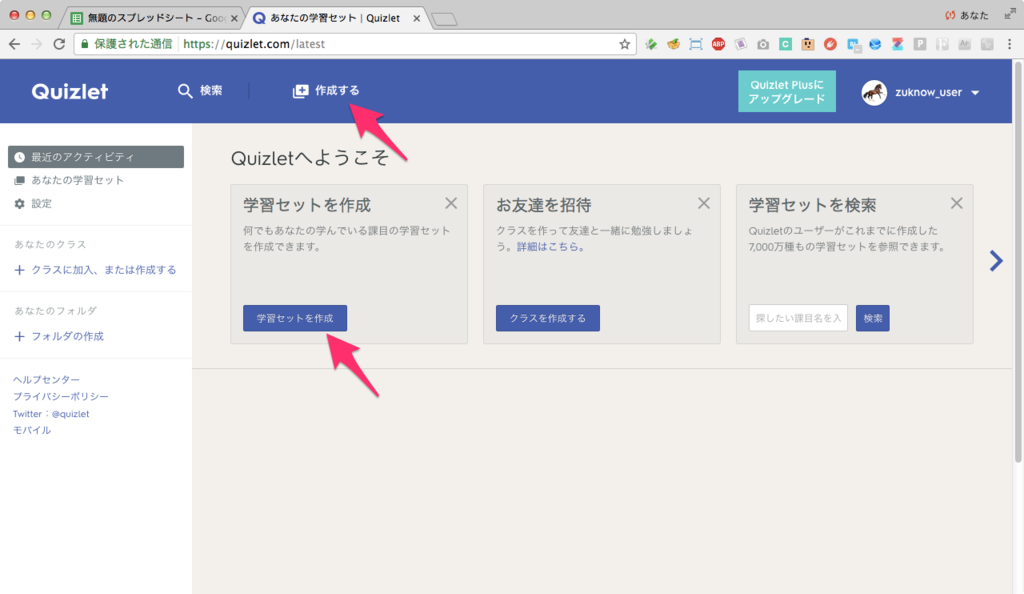1024x594 pixels.
Task: Click the 探したい課目名 search field
Action: (x=798, y=318)
